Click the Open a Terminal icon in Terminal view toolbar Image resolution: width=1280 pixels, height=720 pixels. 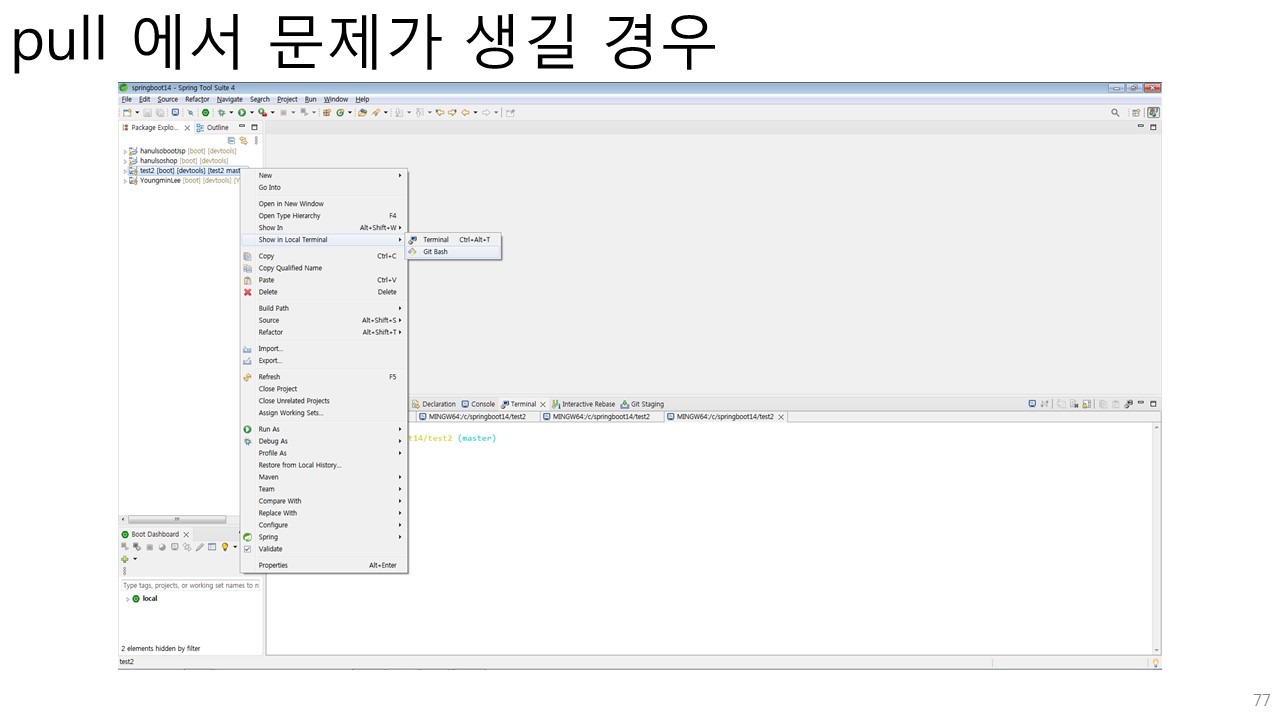[x=1032, y=404]
